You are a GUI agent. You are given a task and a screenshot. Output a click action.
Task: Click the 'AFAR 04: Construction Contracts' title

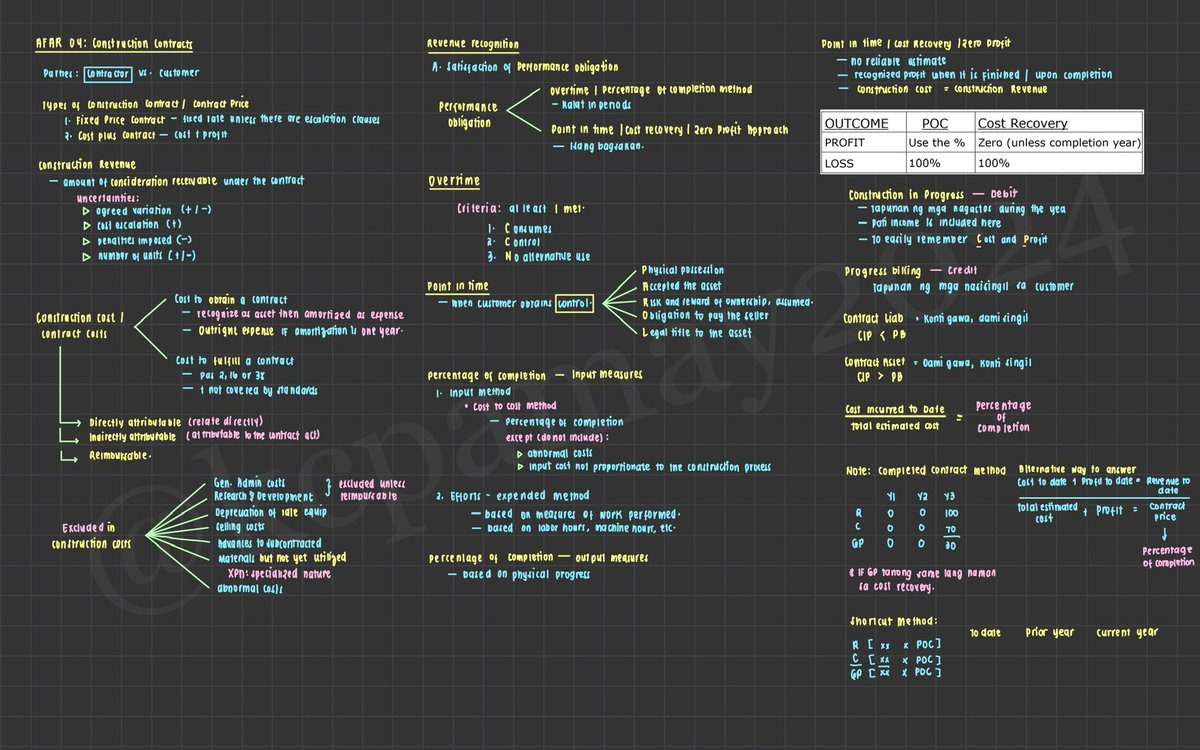(114, 44)
